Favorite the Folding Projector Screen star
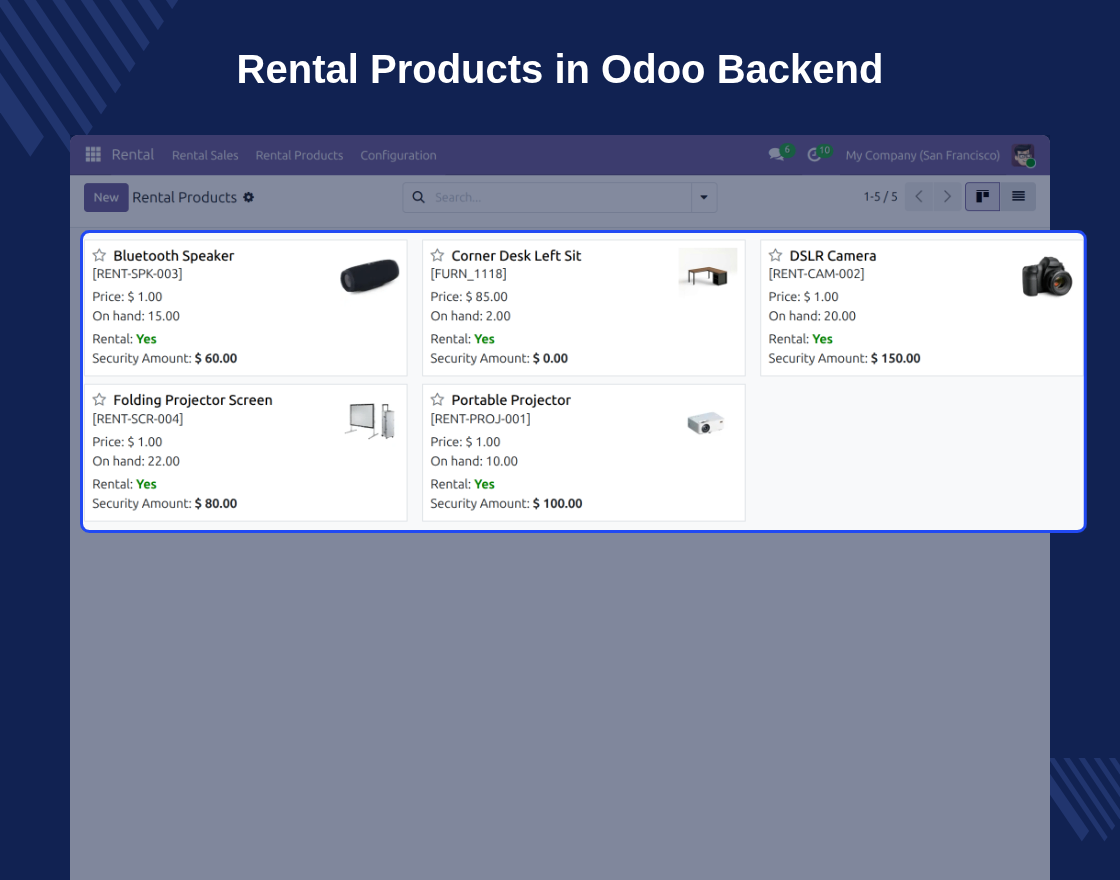This screenshot has width=1120, height=880. click(x=99, y=399)
